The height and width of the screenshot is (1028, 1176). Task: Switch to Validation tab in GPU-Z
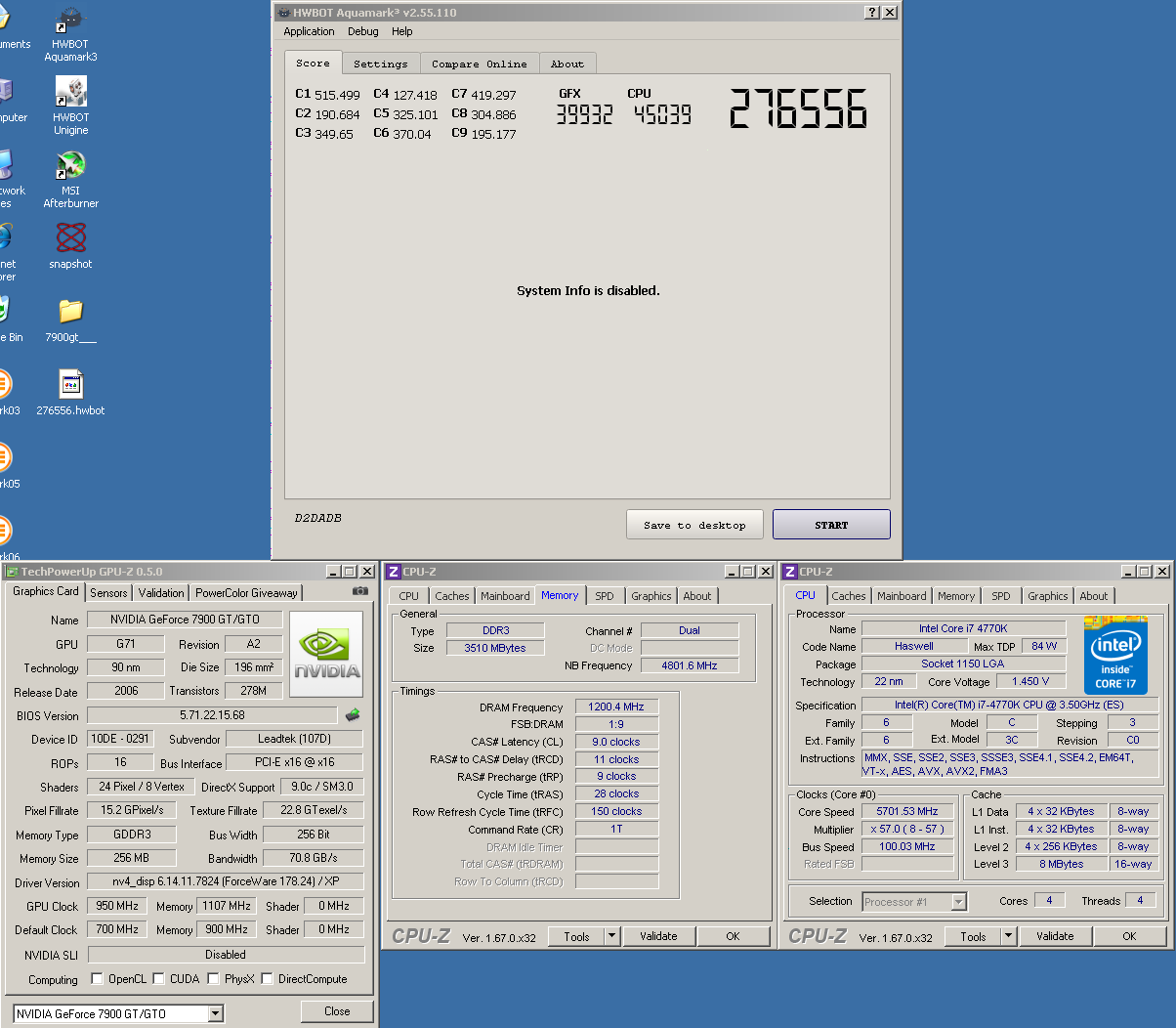pos(161,593)
